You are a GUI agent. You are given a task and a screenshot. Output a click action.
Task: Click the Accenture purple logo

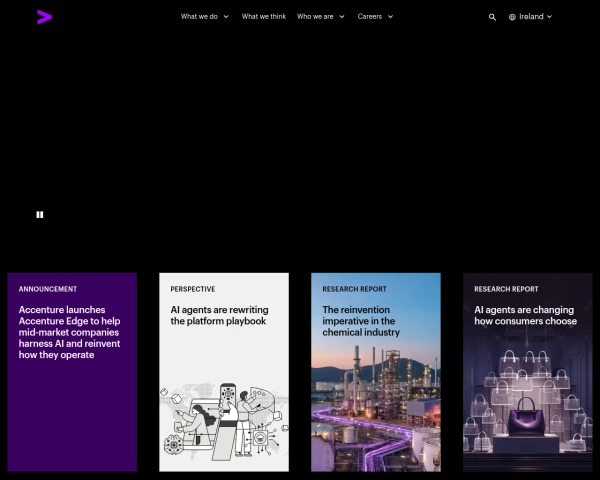point(44,17)
